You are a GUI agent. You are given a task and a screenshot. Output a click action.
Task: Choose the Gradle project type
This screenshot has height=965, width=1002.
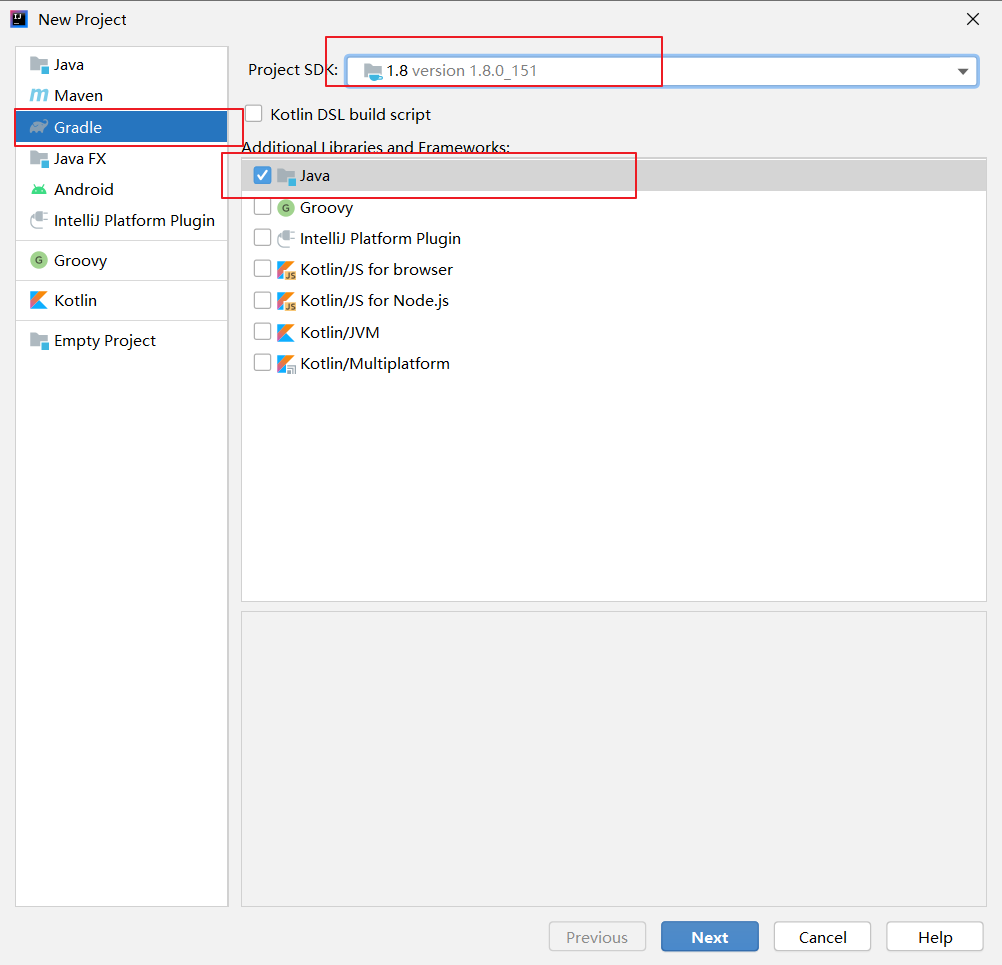click(x=121, y=127)
